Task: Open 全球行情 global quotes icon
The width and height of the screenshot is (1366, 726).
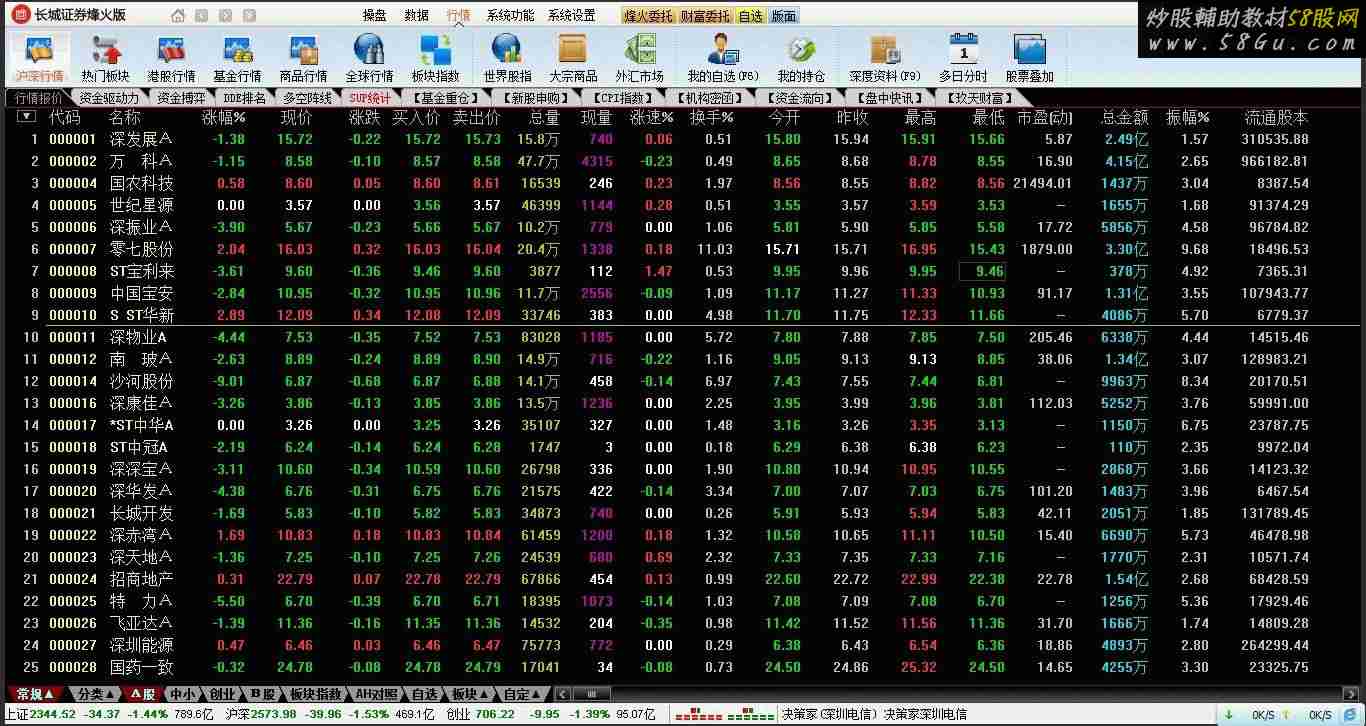Action: point(369,58)
